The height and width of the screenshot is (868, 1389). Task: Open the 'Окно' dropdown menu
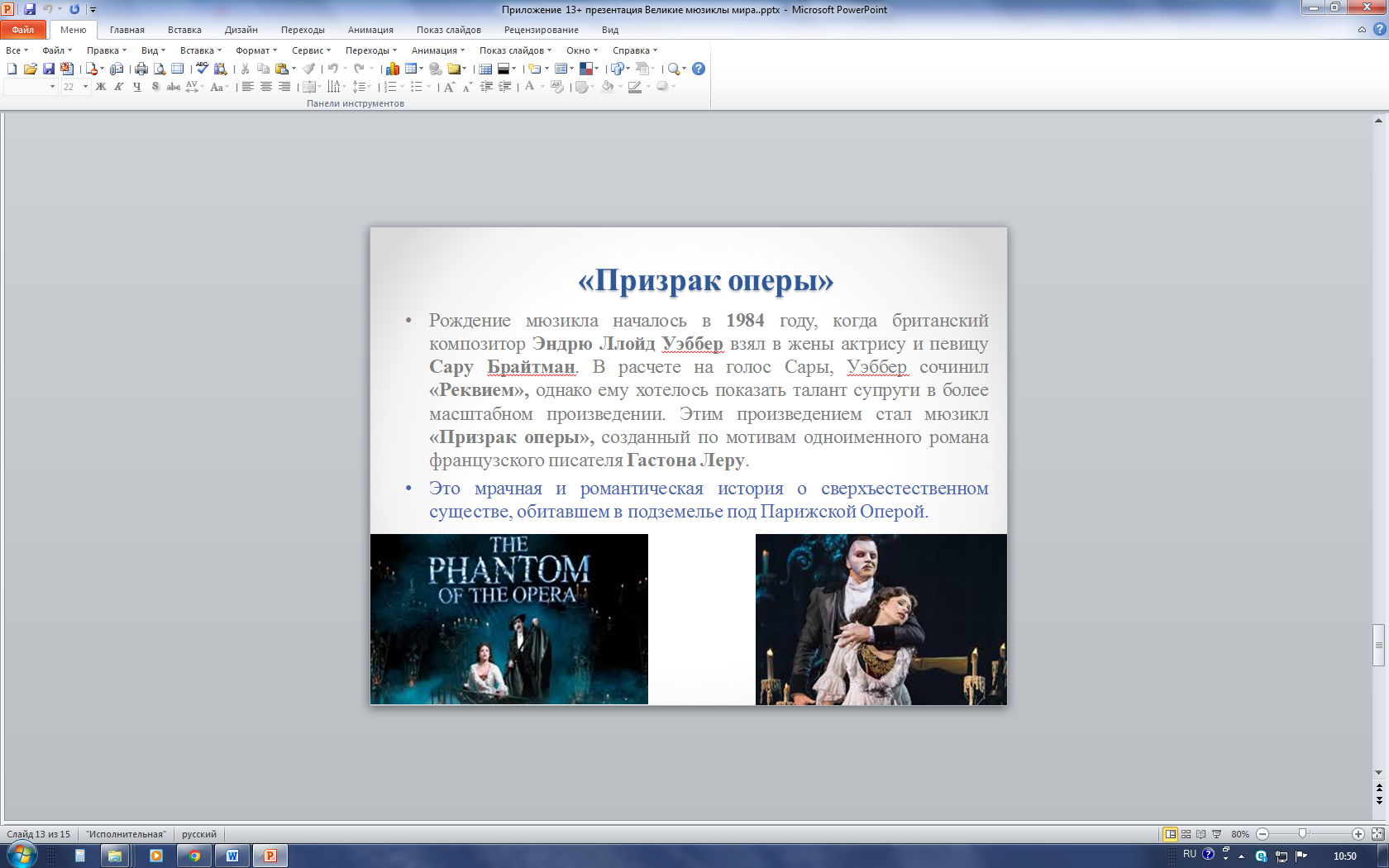point(582,50)
